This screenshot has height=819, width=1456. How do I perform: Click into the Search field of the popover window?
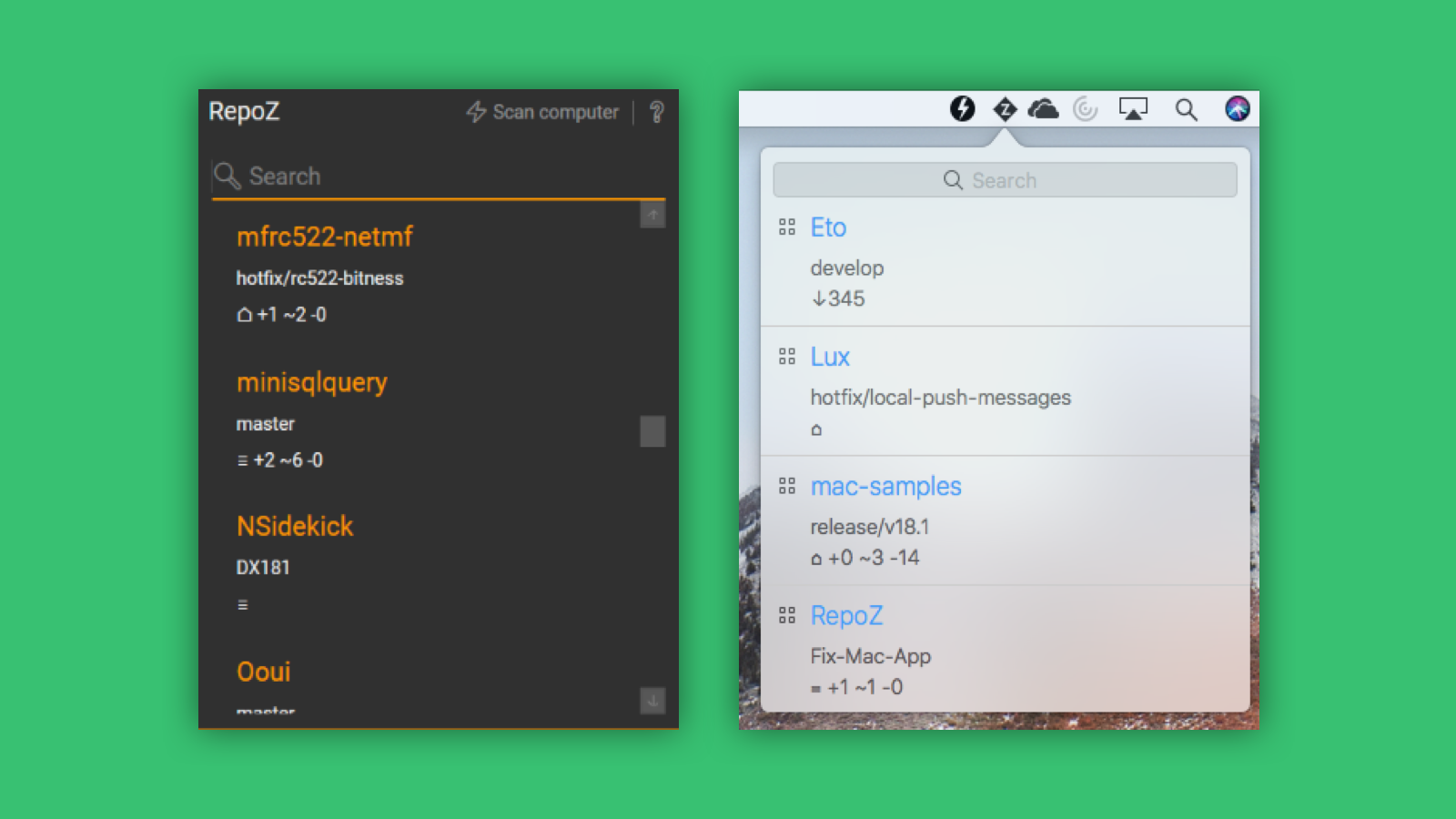click(x=1004, y=179)
